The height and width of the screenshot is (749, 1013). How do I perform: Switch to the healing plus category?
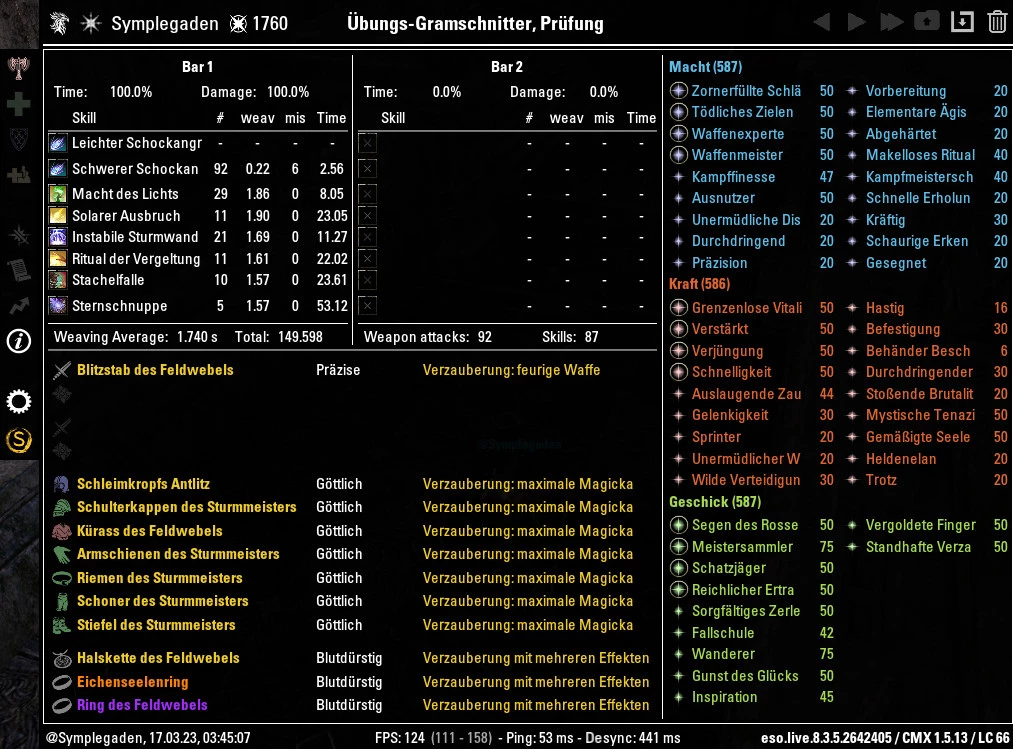tap(18, 104)
